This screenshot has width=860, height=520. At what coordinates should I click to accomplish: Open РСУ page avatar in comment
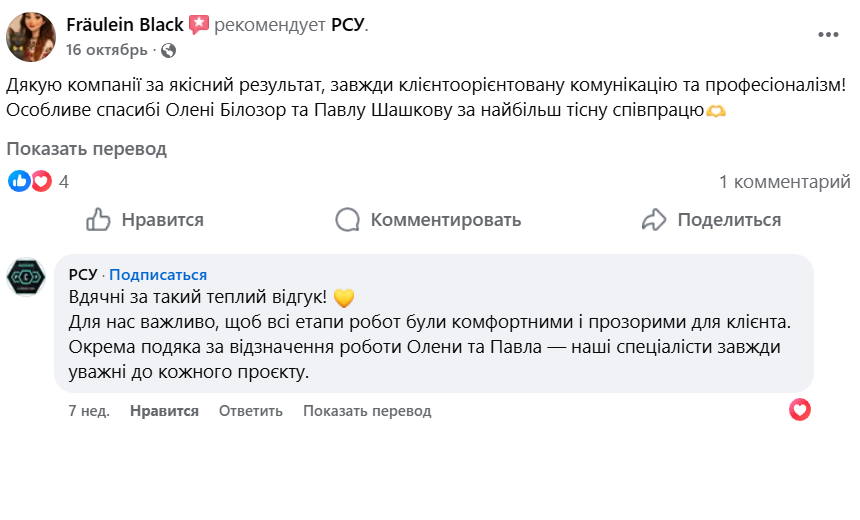coord(27,277)
